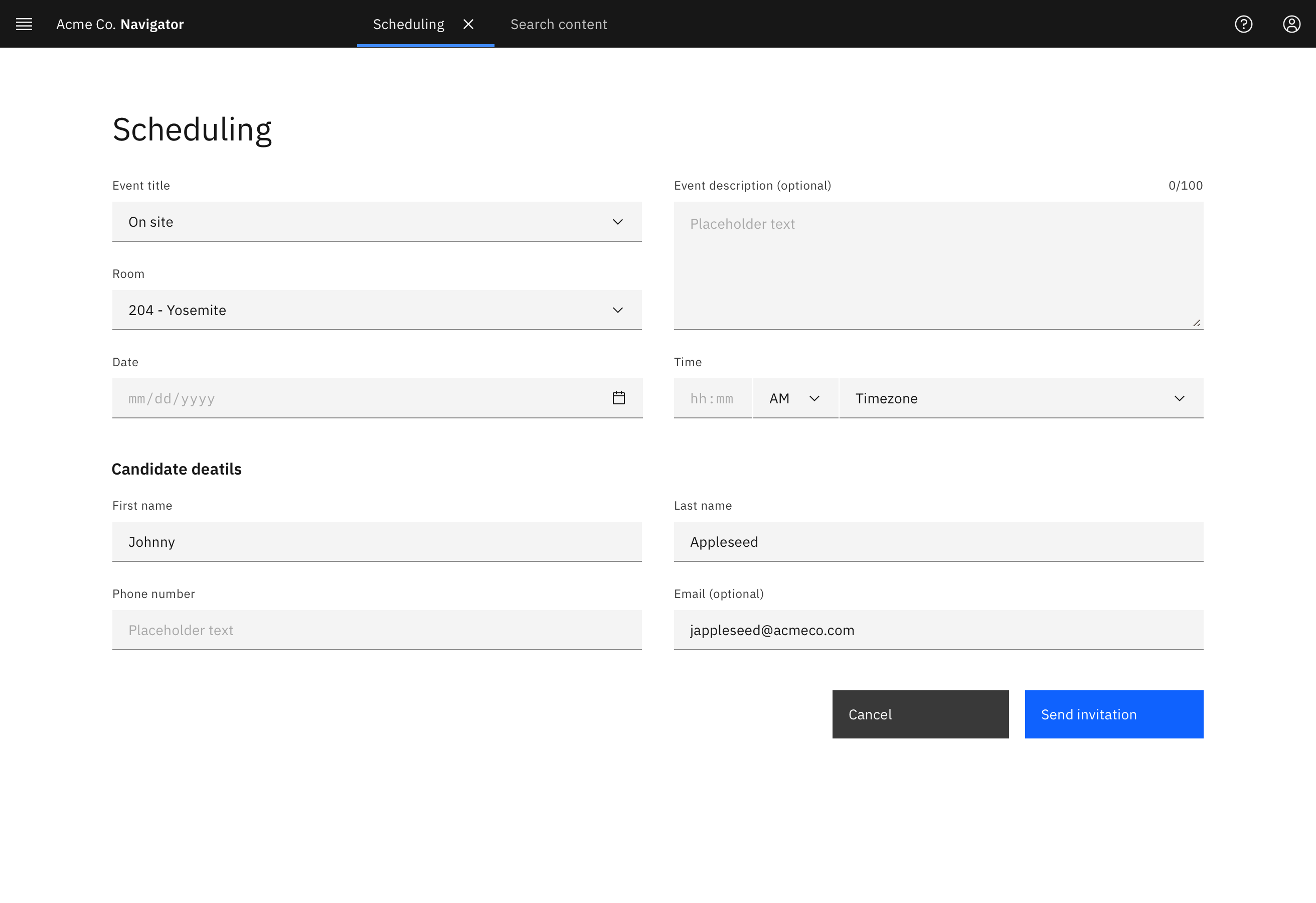
Task: Open the Room 204 - Yosemite dropdown
Action: click(x=377, y=310)
